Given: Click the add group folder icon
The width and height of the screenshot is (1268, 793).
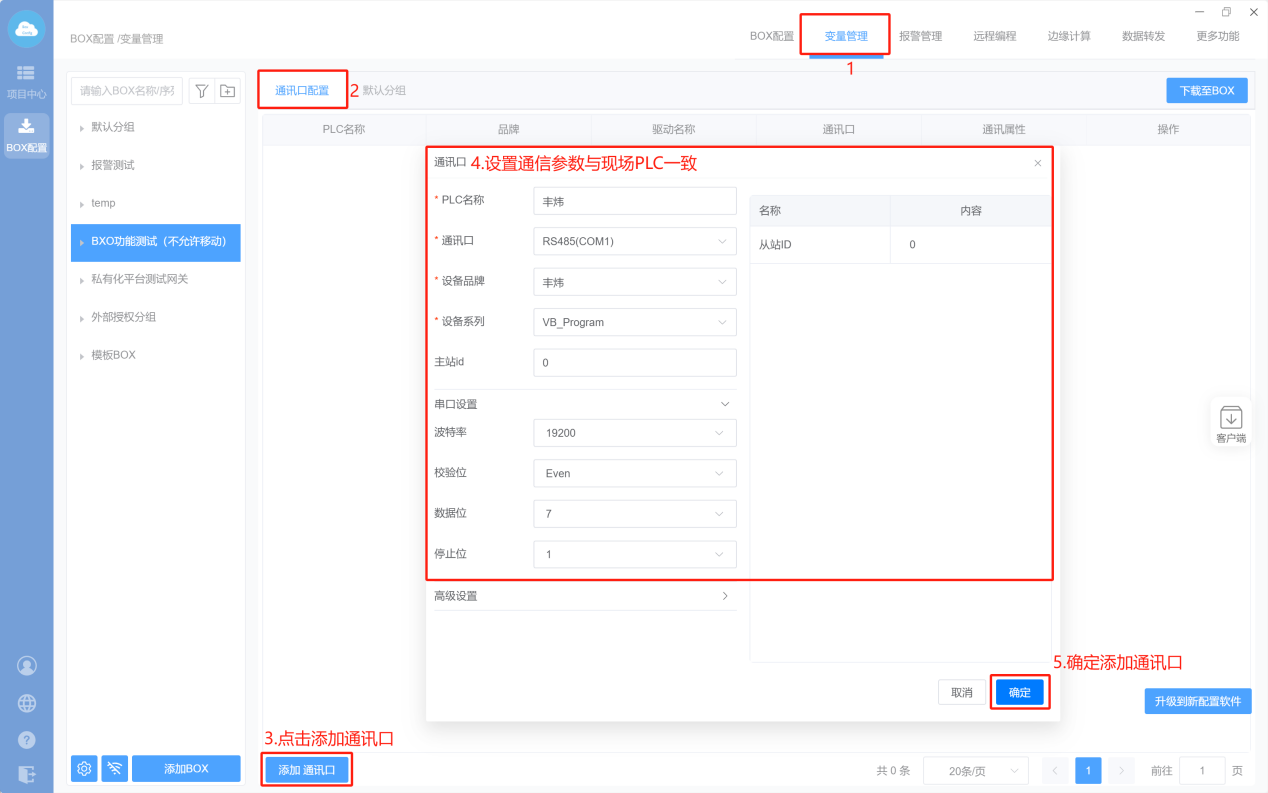Looking at the screenshot, I should (x=228, y=91).
